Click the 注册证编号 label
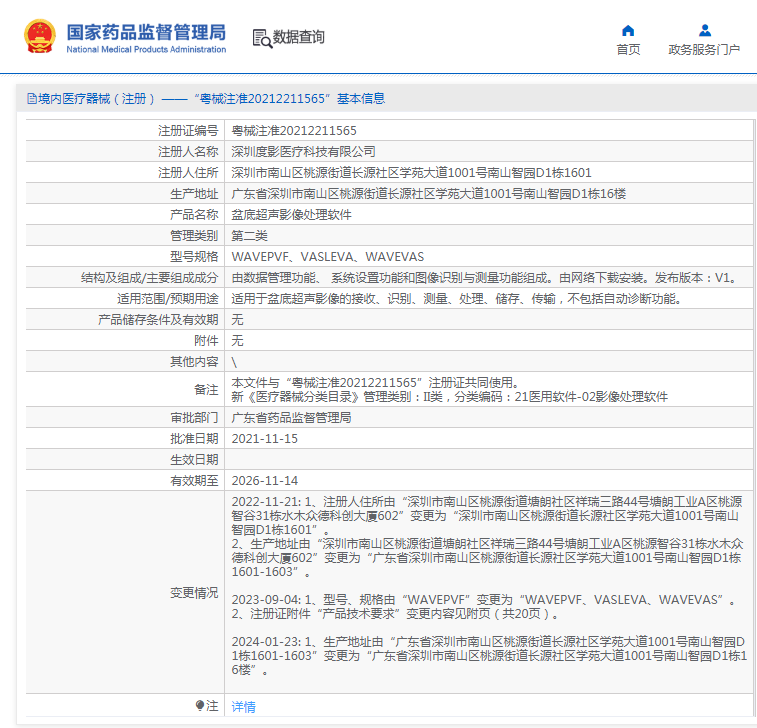Screen dimensions: 757x728 188,130
